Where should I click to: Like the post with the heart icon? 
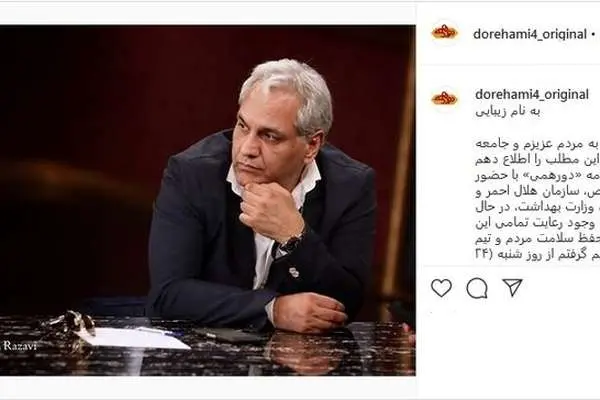(x=441, y=288)
